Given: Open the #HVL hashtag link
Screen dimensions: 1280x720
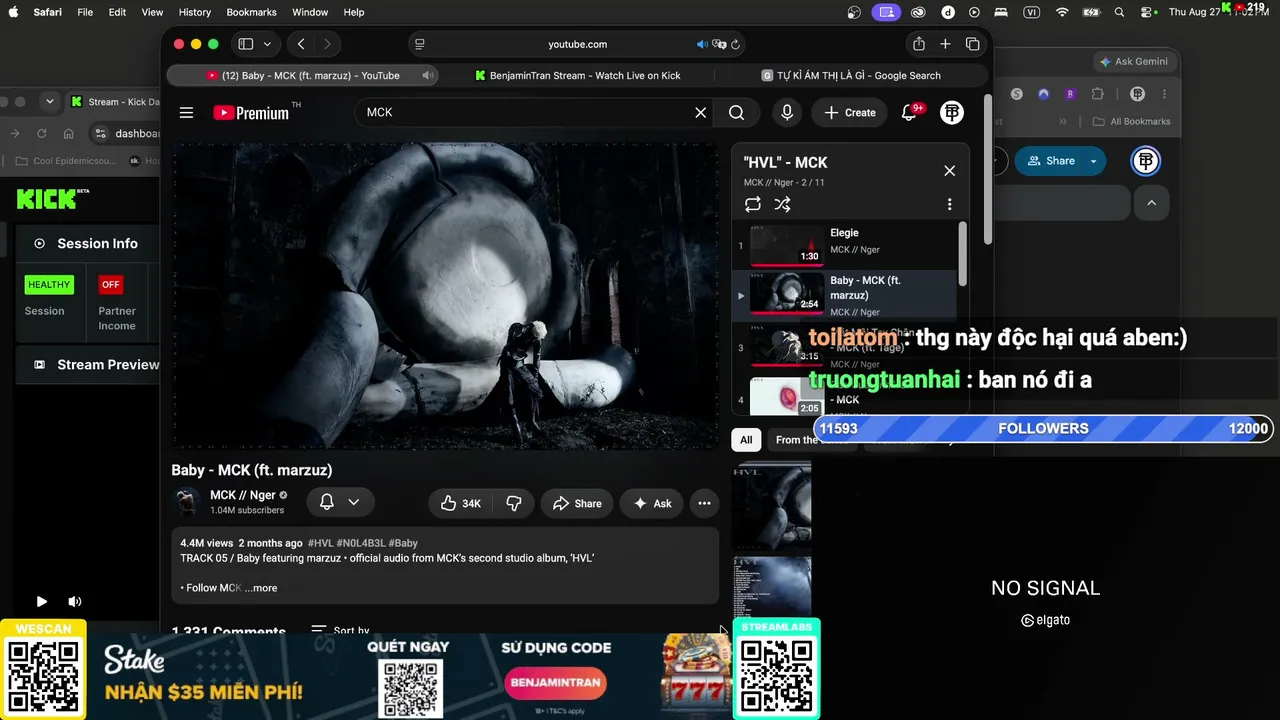Looking at the screenshot, I should pyautogui.click(x=320, y=543).
